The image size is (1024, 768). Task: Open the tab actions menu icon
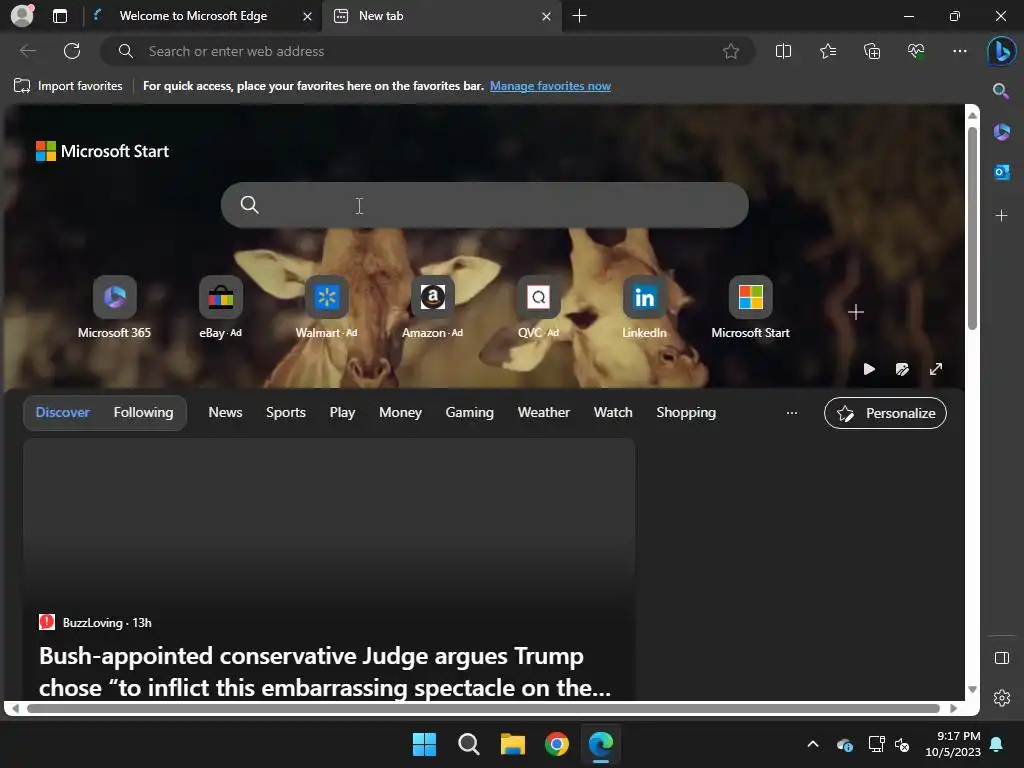click(x=60, y=16)
